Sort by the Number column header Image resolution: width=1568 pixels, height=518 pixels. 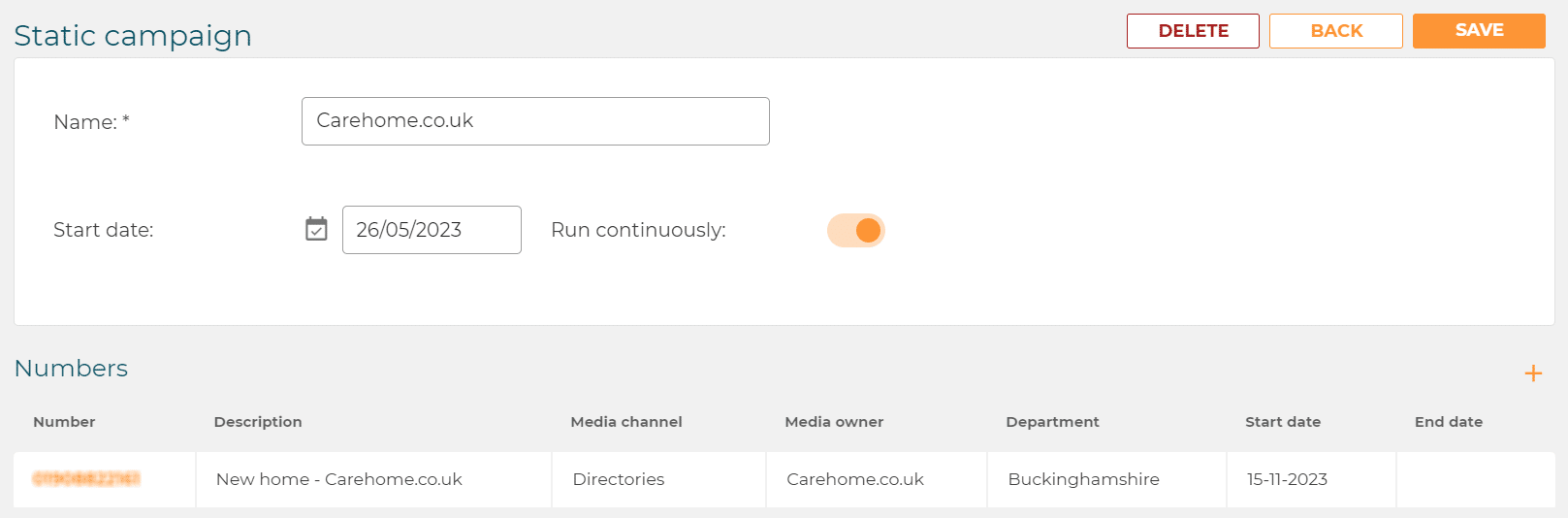coord(64,422)
